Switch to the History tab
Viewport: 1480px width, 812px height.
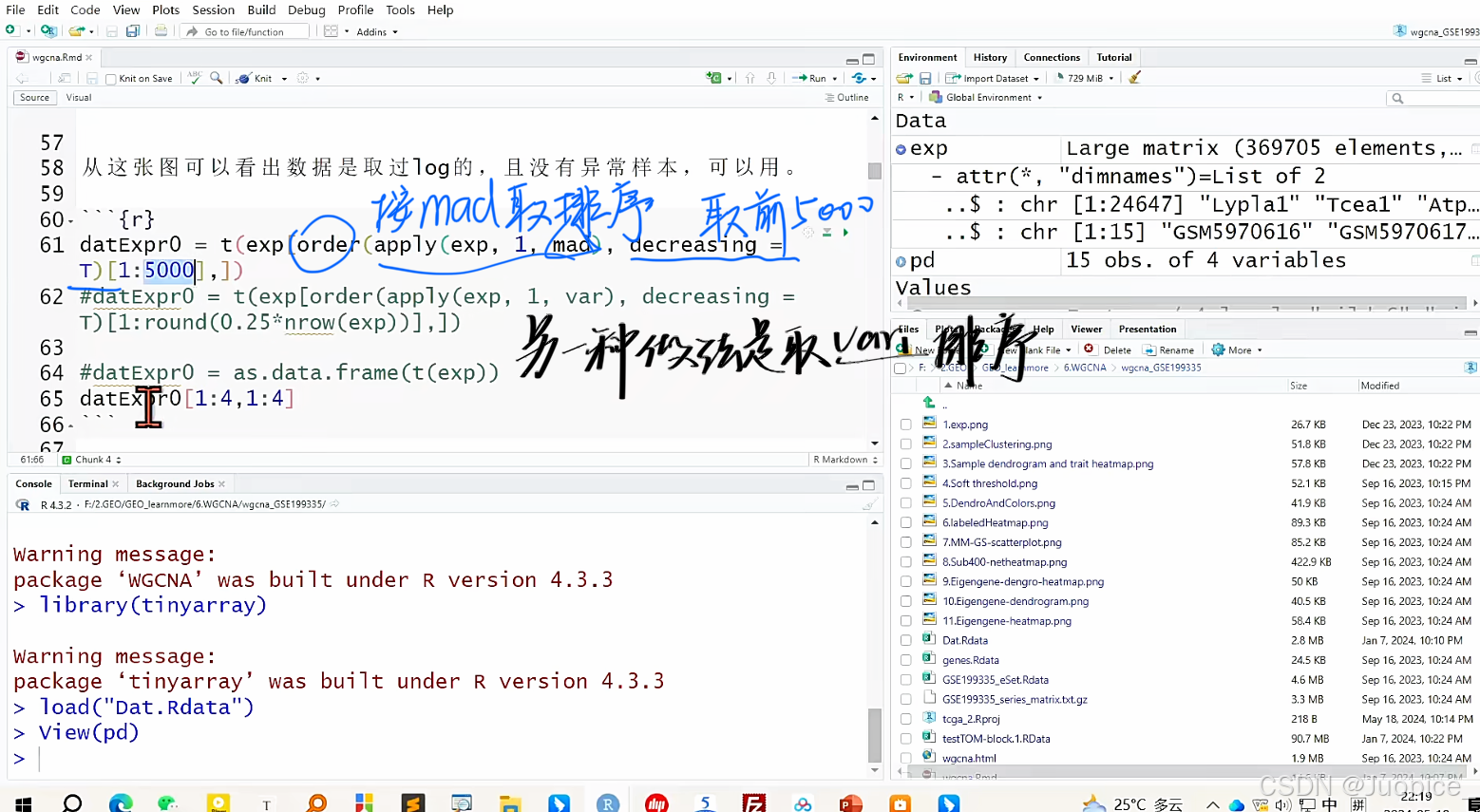click(990, 57)
